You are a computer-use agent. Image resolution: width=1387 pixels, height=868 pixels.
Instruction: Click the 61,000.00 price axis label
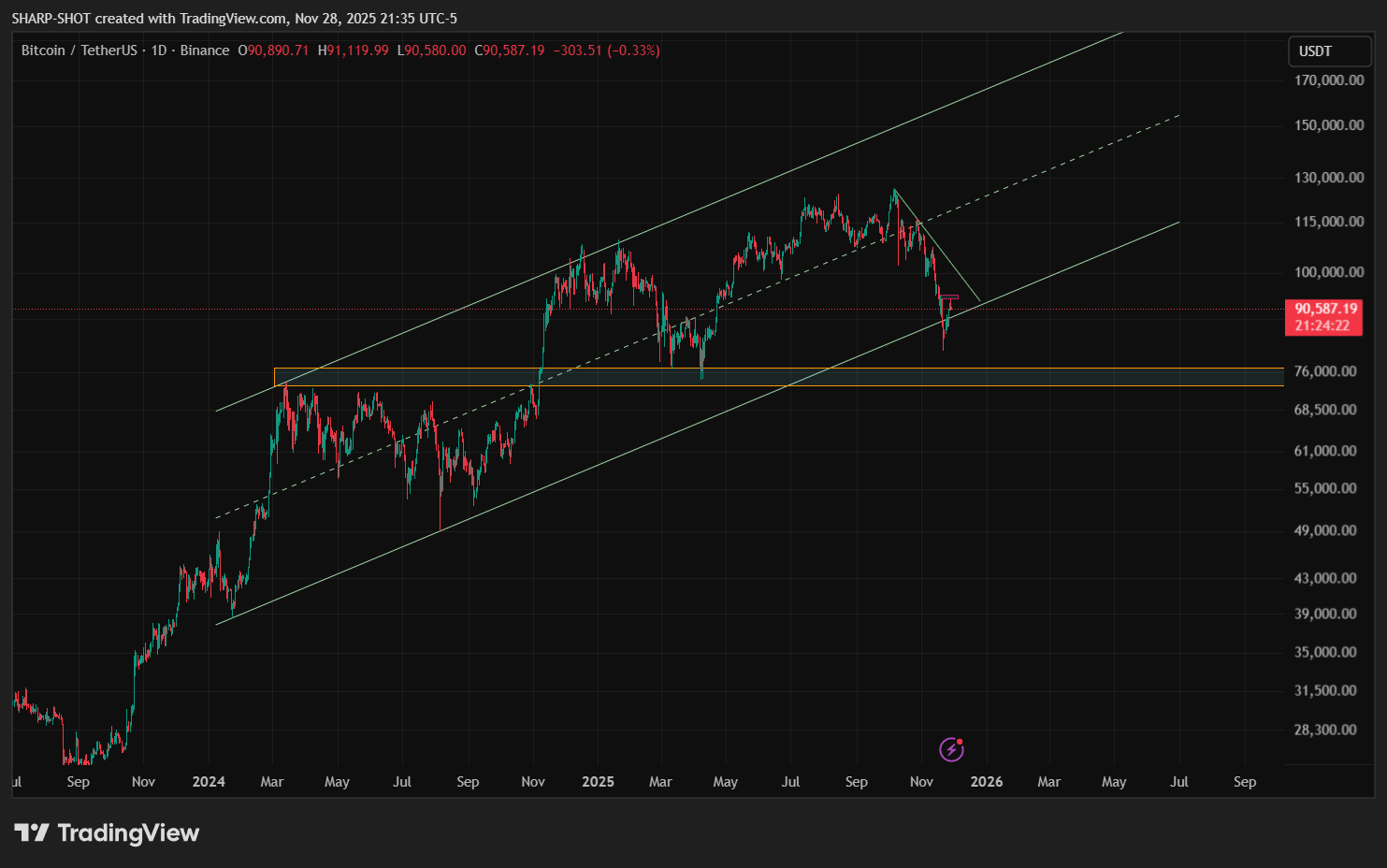tap(1325, 451)
